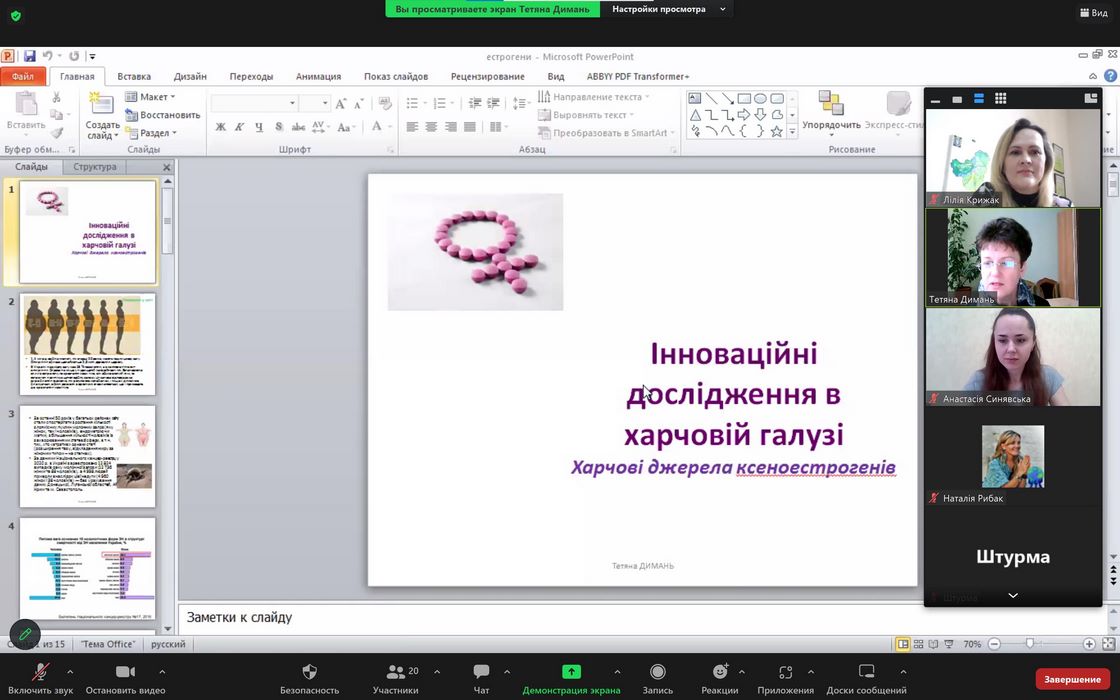Click the green annotation pencil icon
This screenshot has height=700, width=1120.
click(25, 634)
